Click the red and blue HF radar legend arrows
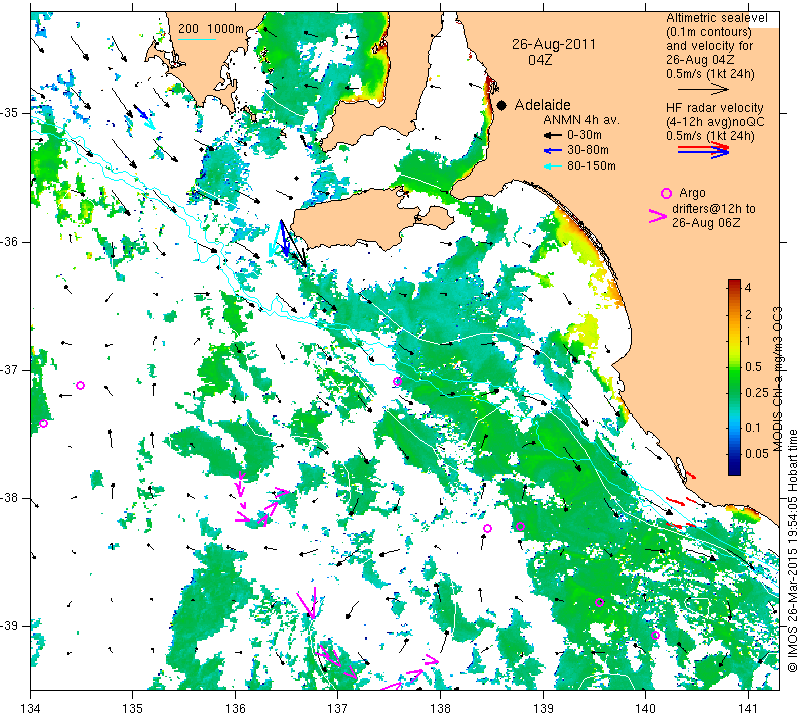 pyautogui.click(x=703, y=150)
